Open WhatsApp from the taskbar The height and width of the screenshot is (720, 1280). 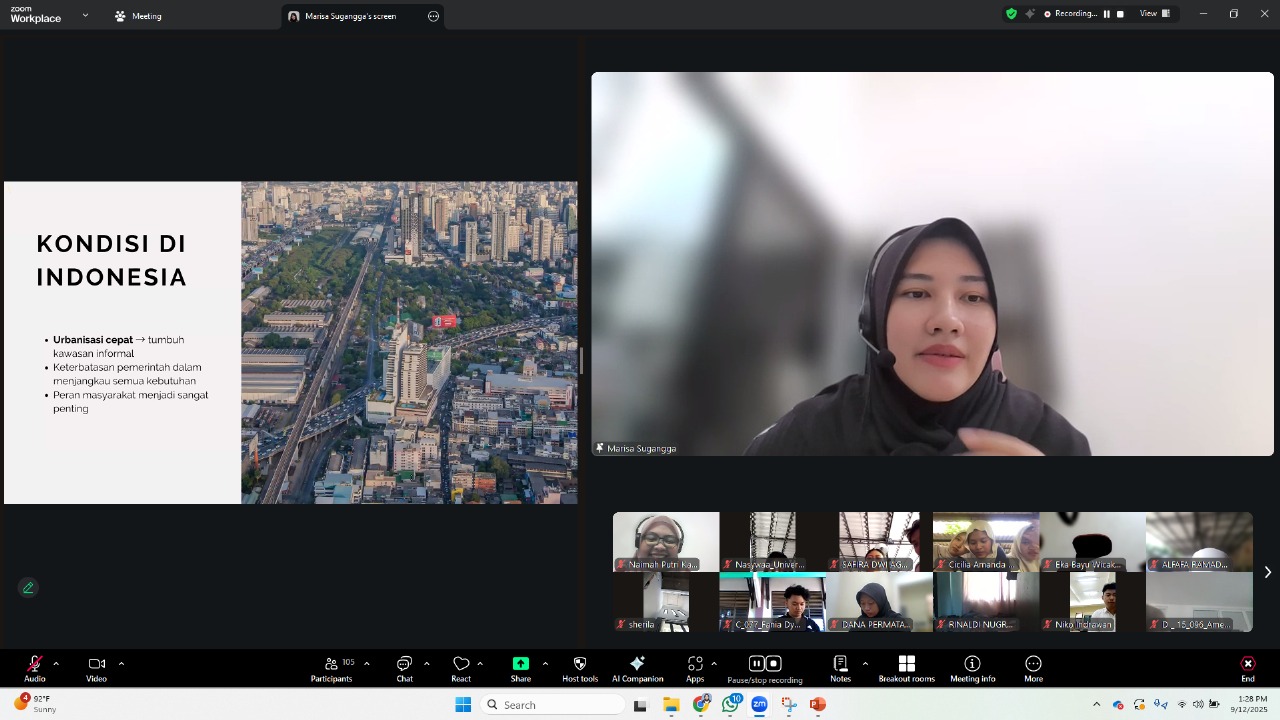(730, 705)
